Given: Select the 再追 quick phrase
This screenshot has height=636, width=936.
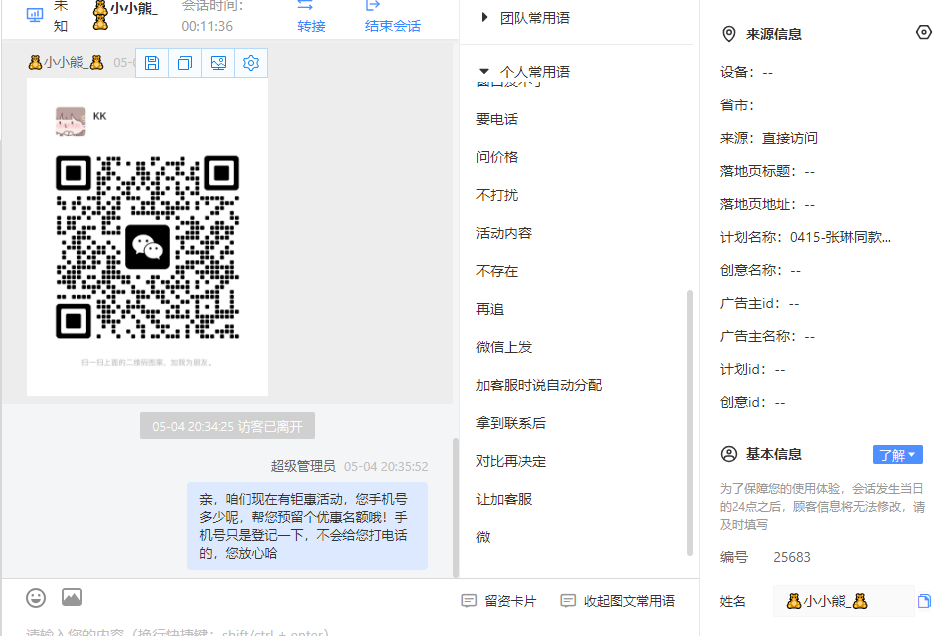Looking at the screenshot, I should pyautogui.click(x=490, y=309).
